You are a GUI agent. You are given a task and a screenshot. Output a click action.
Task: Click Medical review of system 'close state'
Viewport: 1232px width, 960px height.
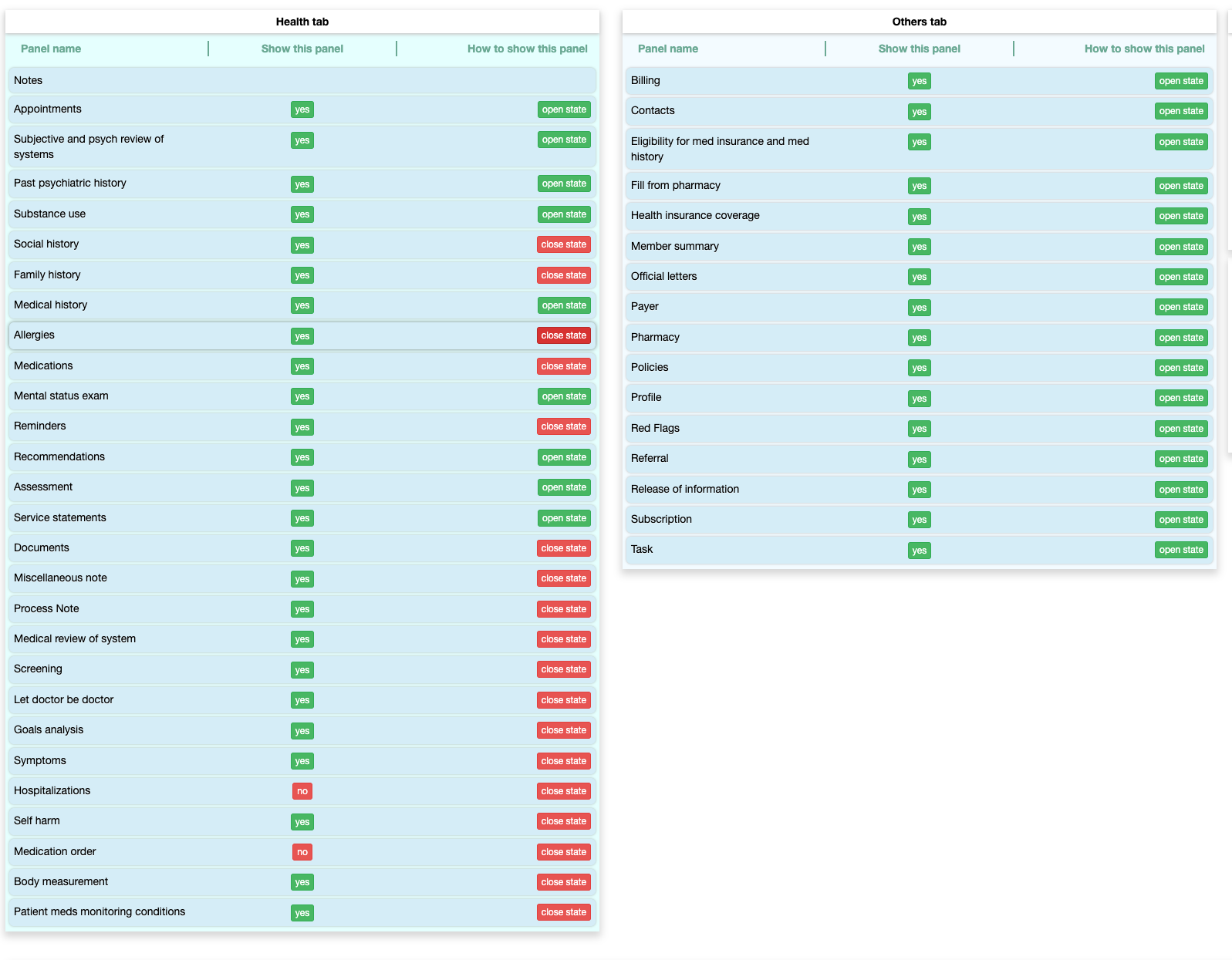coord(564,639)
